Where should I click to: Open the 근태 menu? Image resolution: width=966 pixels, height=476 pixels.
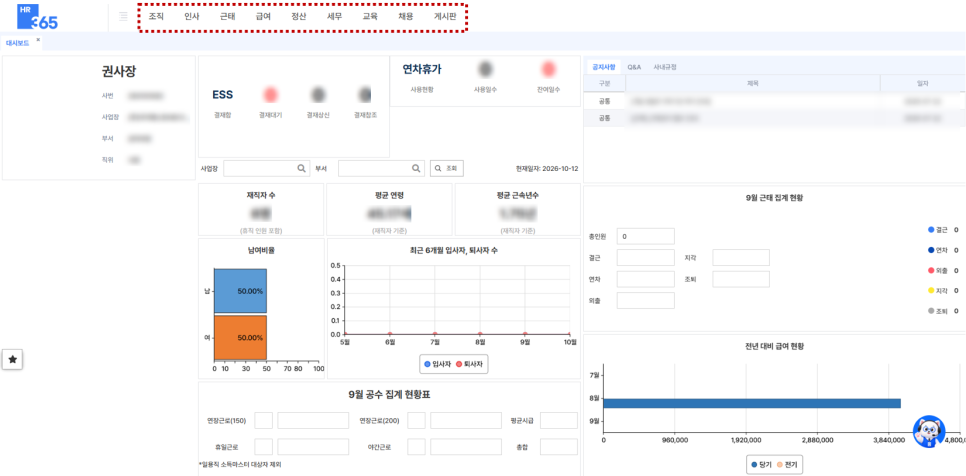coord(227,17)
